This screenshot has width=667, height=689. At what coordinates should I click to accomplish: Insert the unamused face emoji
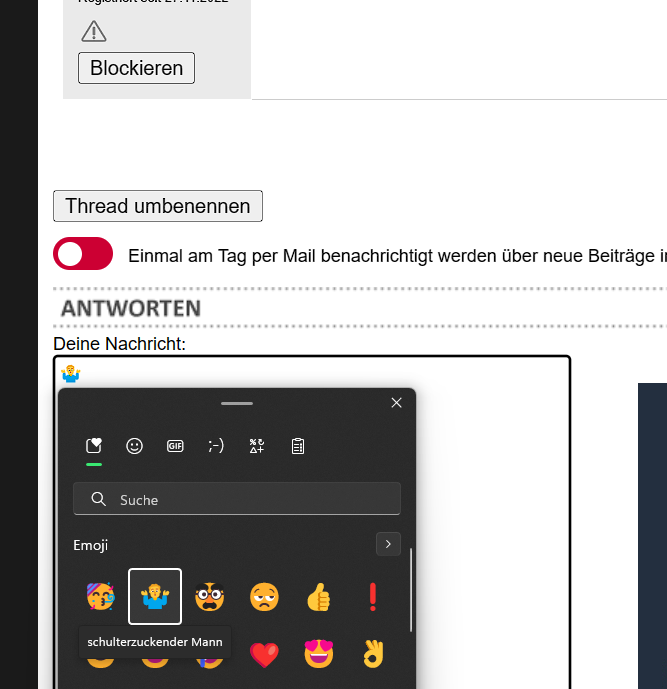click(264, 596)
